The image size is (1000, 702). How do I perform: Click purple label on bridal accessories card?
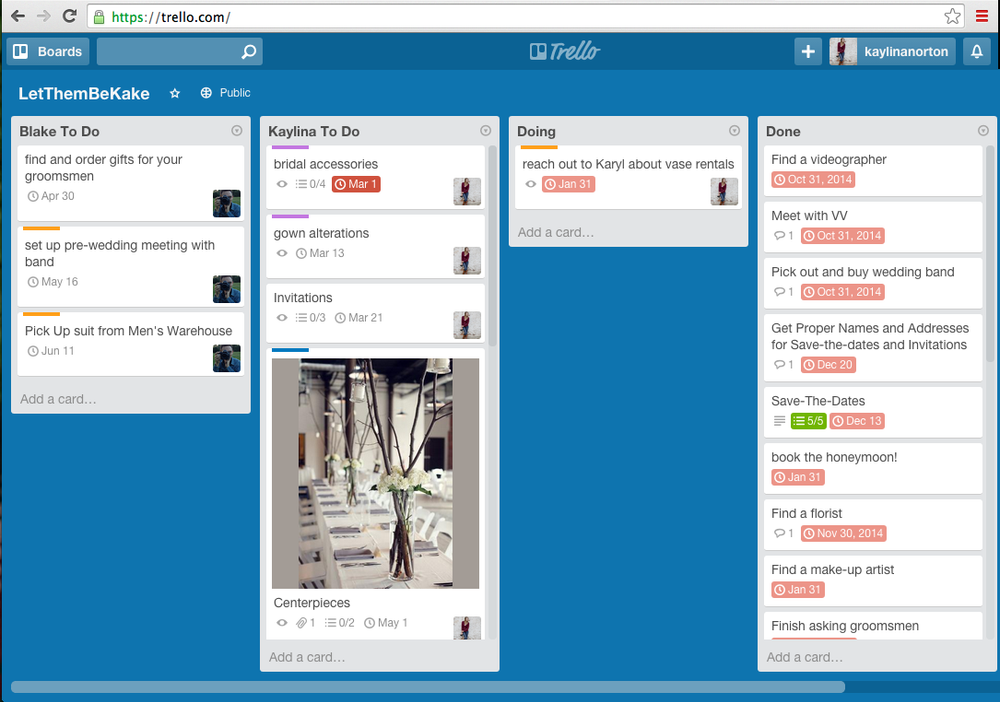coord(290,147)
